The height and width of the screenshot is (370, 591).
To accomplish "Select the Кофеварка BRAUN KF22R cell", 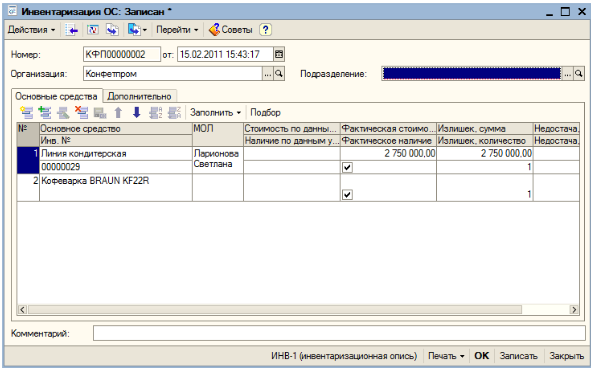I will (116, 181).
